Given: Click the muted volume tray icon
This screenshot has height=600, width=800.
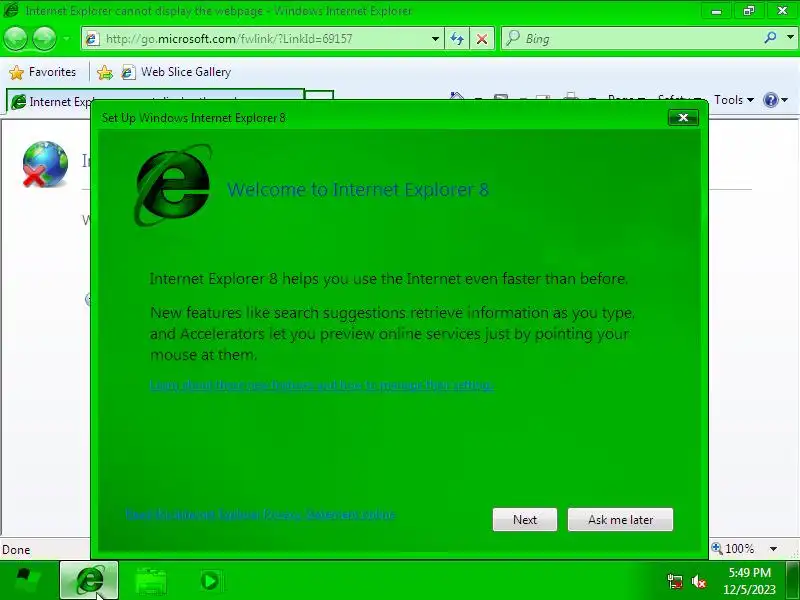Looking at the screenshot, I should point(698,581).
